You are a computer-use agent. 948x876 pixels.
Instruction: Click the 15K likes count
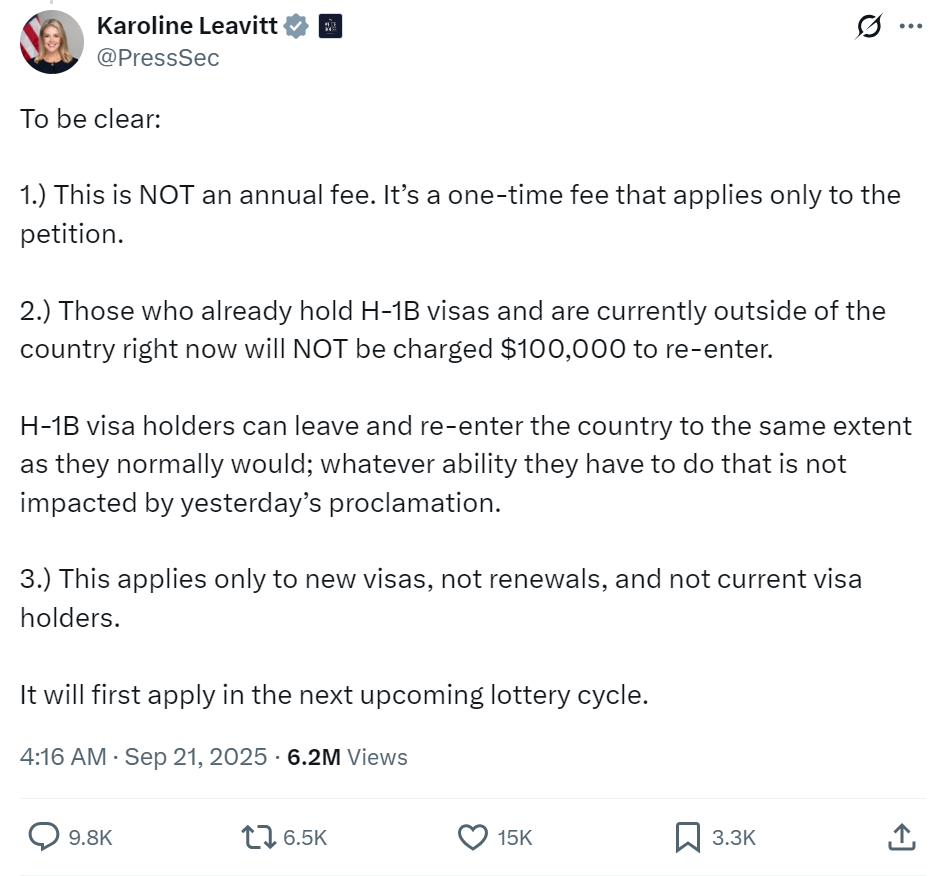point(515,838)
